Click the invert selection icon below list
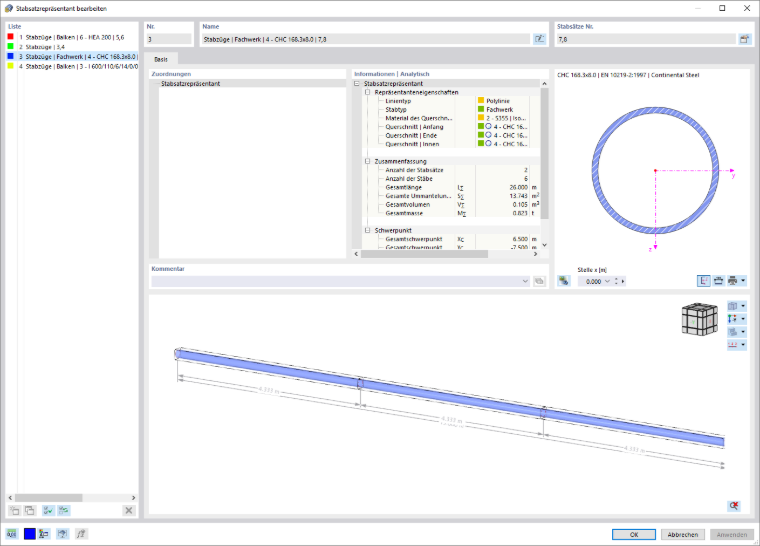Image resolution: width=760 pixels, height=546 pixels. (x=63, y=510)
